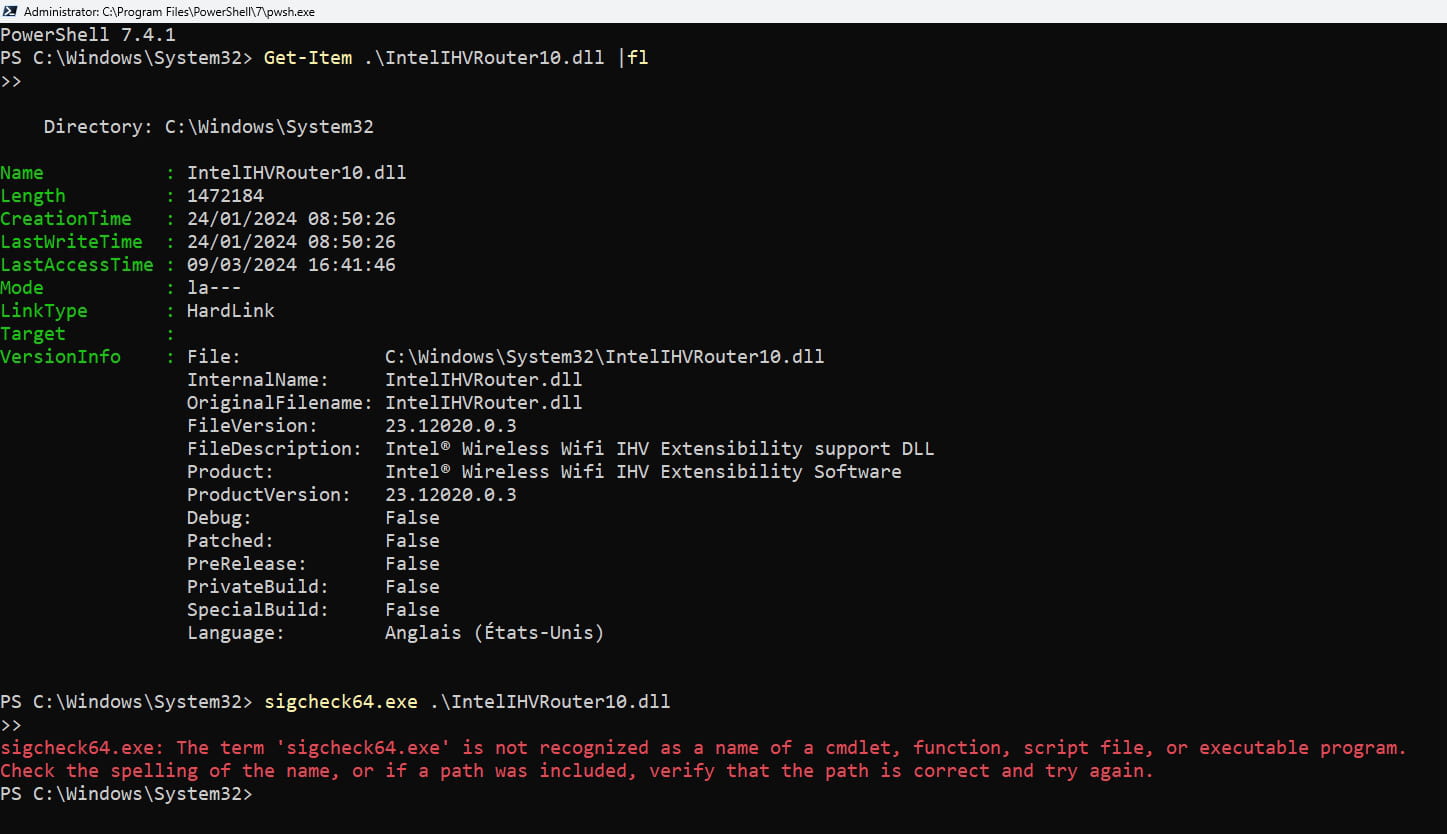Click the ProductVersion field label

click(x=269, y=495)
